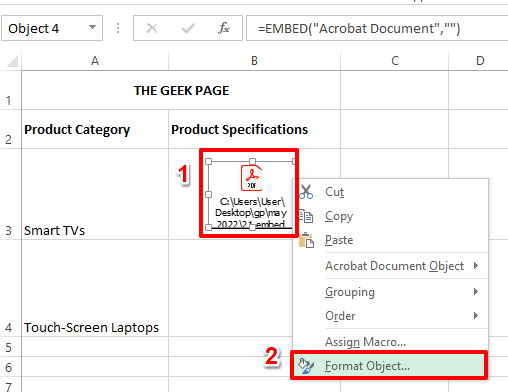Screen dimensions: 508x392
Task: Select column C header
Action: [395, 61]
